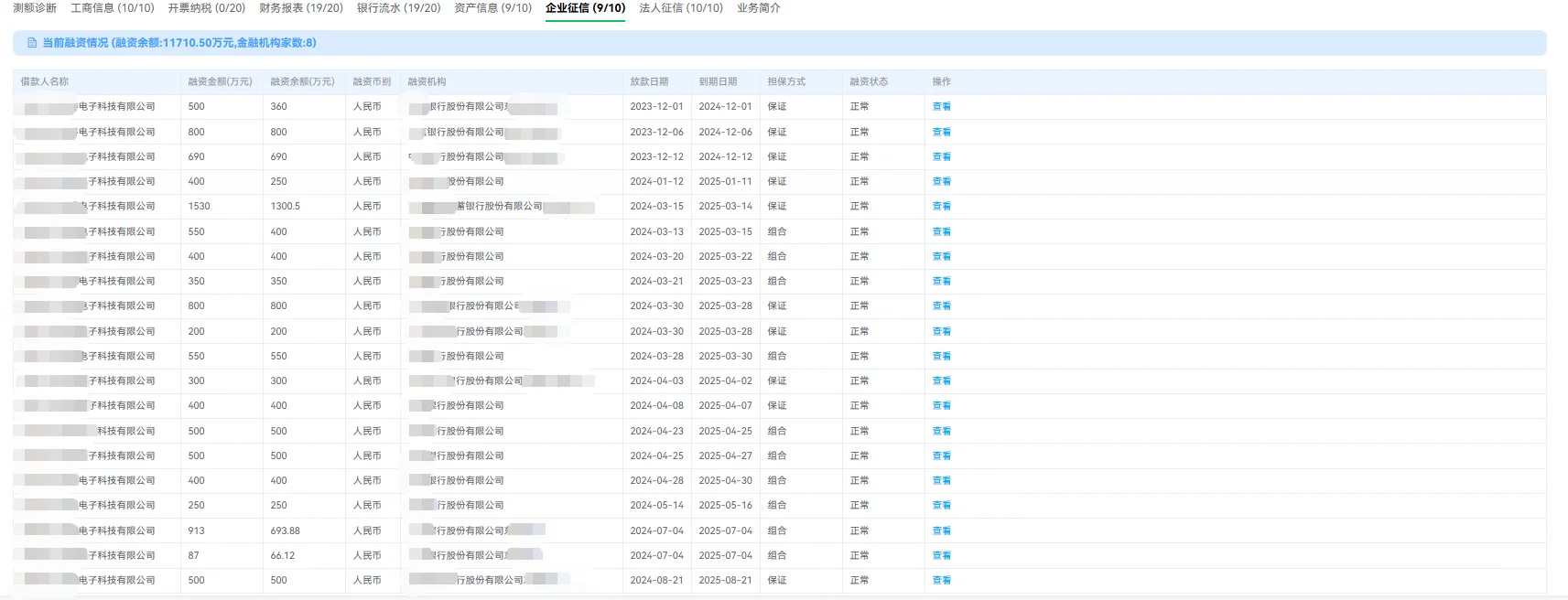The height and width of the screenshot is (600, 1568).
Task: Switch to the 资产信息 (9/10) tab
Action: [493, 8]
